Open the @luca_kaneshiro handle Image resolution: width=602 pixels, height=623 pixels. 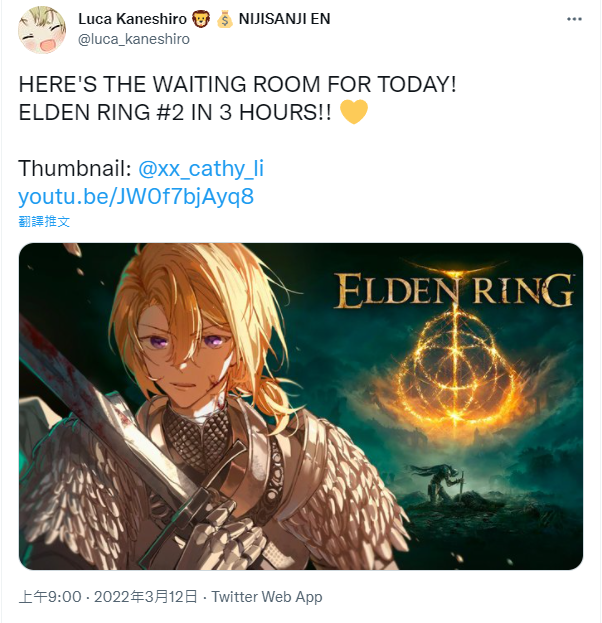[x=134, y=39]
